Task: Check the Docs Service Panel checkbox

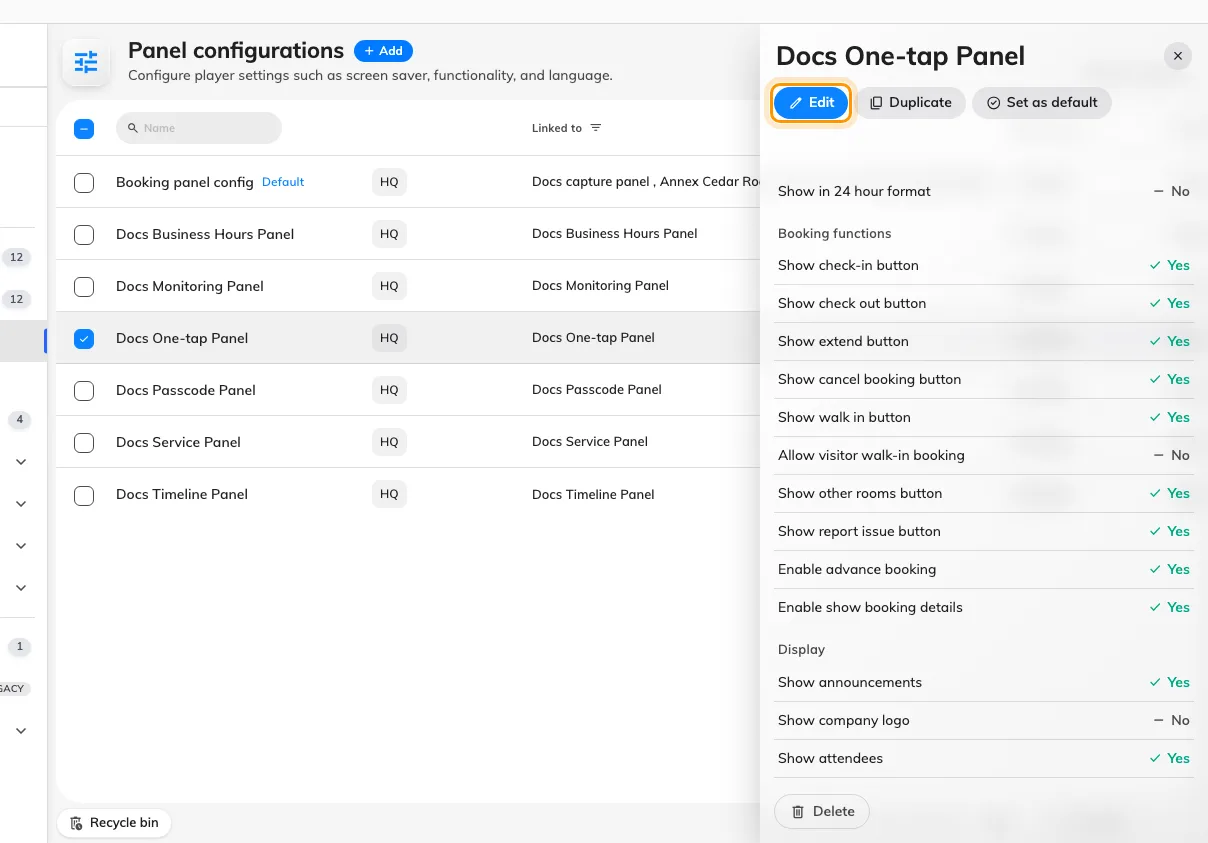Action: tap(84, 442)
